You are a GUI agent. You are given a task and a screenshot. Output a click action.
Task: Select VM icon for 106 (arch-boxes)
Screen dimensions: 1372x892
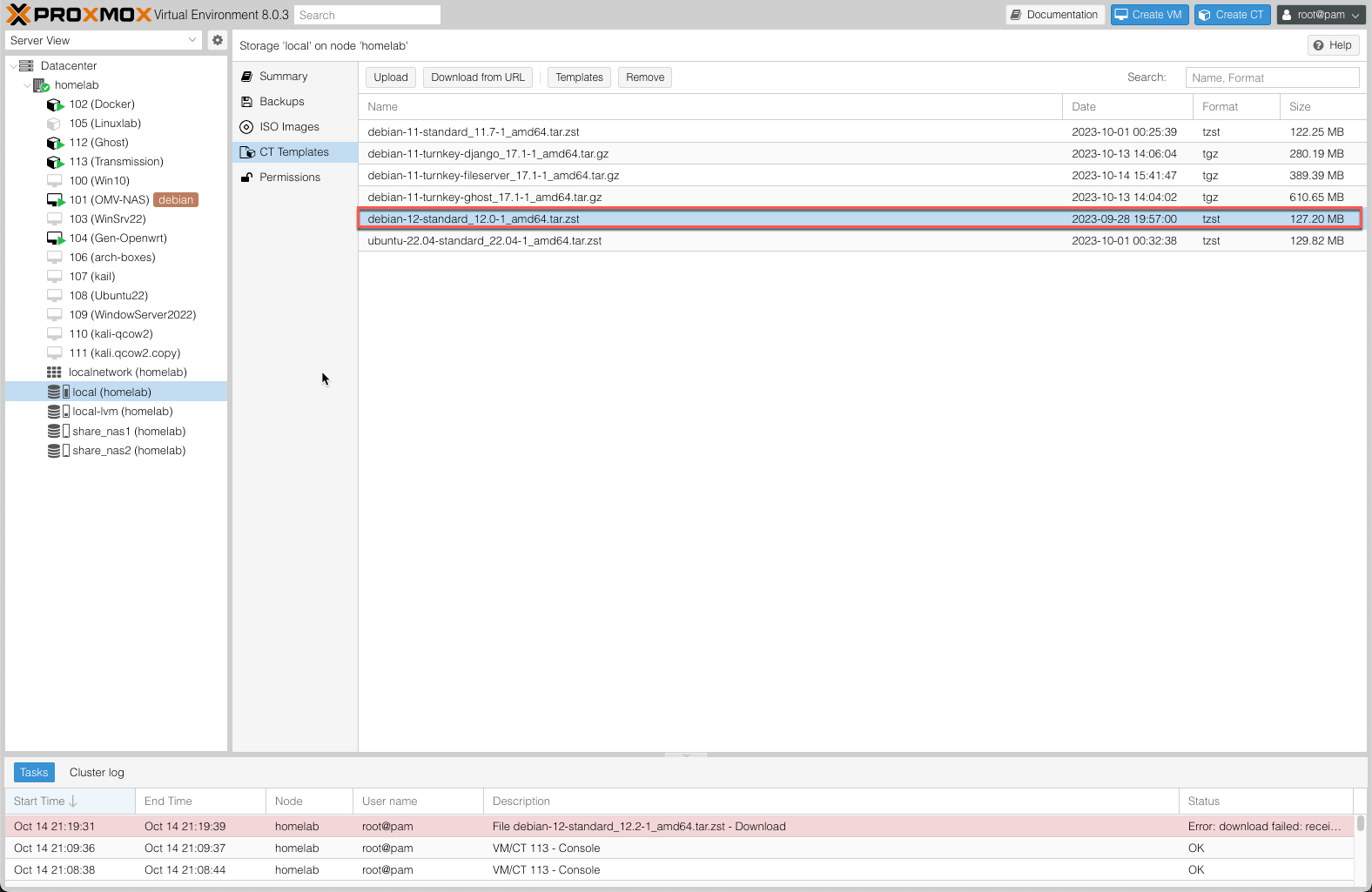pyautogui.click(x=54, y=258)
